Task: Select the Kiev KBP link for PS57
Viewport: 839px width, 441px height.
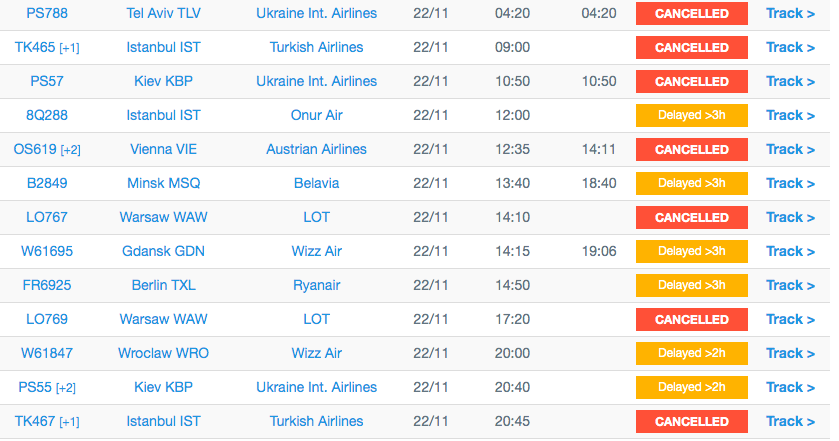Action: pos(163,81)
